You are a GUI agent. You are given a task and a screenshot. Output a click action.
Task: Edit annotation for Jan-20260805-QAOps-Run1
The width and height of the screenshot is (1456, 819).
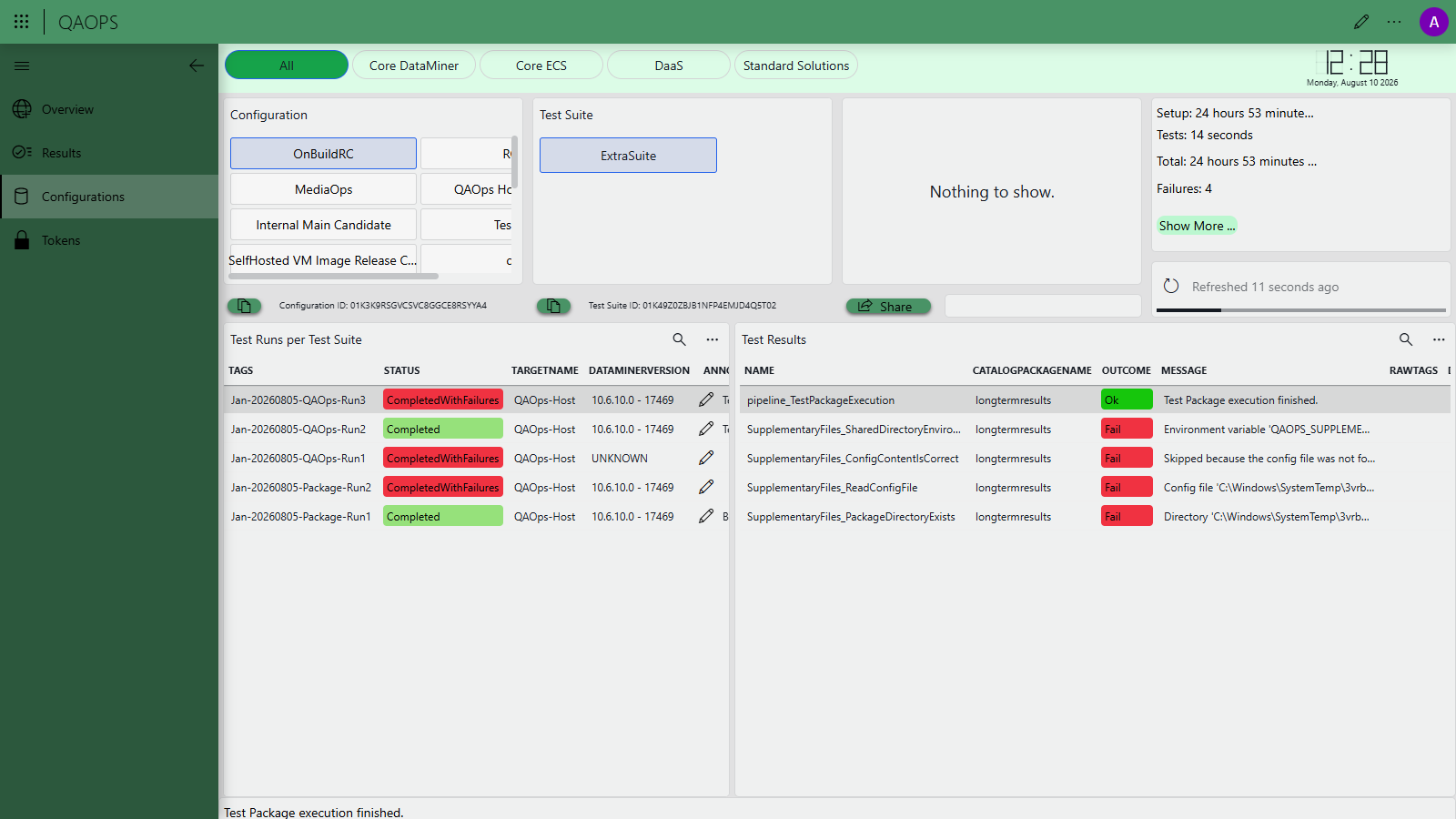coord(706,458)
